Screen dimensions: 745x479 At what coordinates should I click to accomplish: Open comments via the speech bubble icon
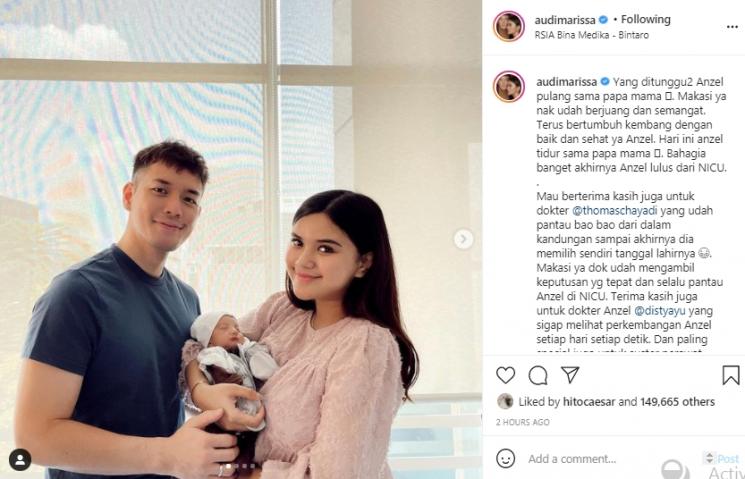click(x=538, y=375)
